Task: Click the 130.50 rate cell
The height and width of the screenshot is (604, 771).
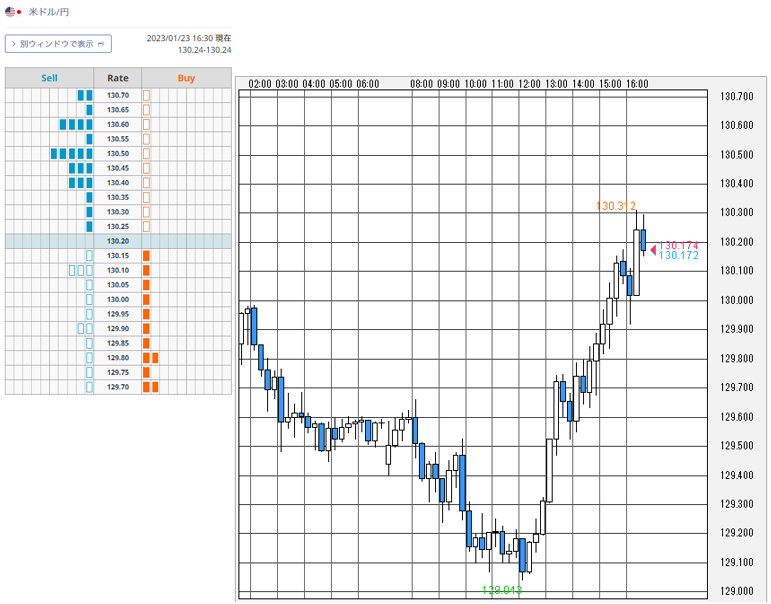Action: coord(118,153)
